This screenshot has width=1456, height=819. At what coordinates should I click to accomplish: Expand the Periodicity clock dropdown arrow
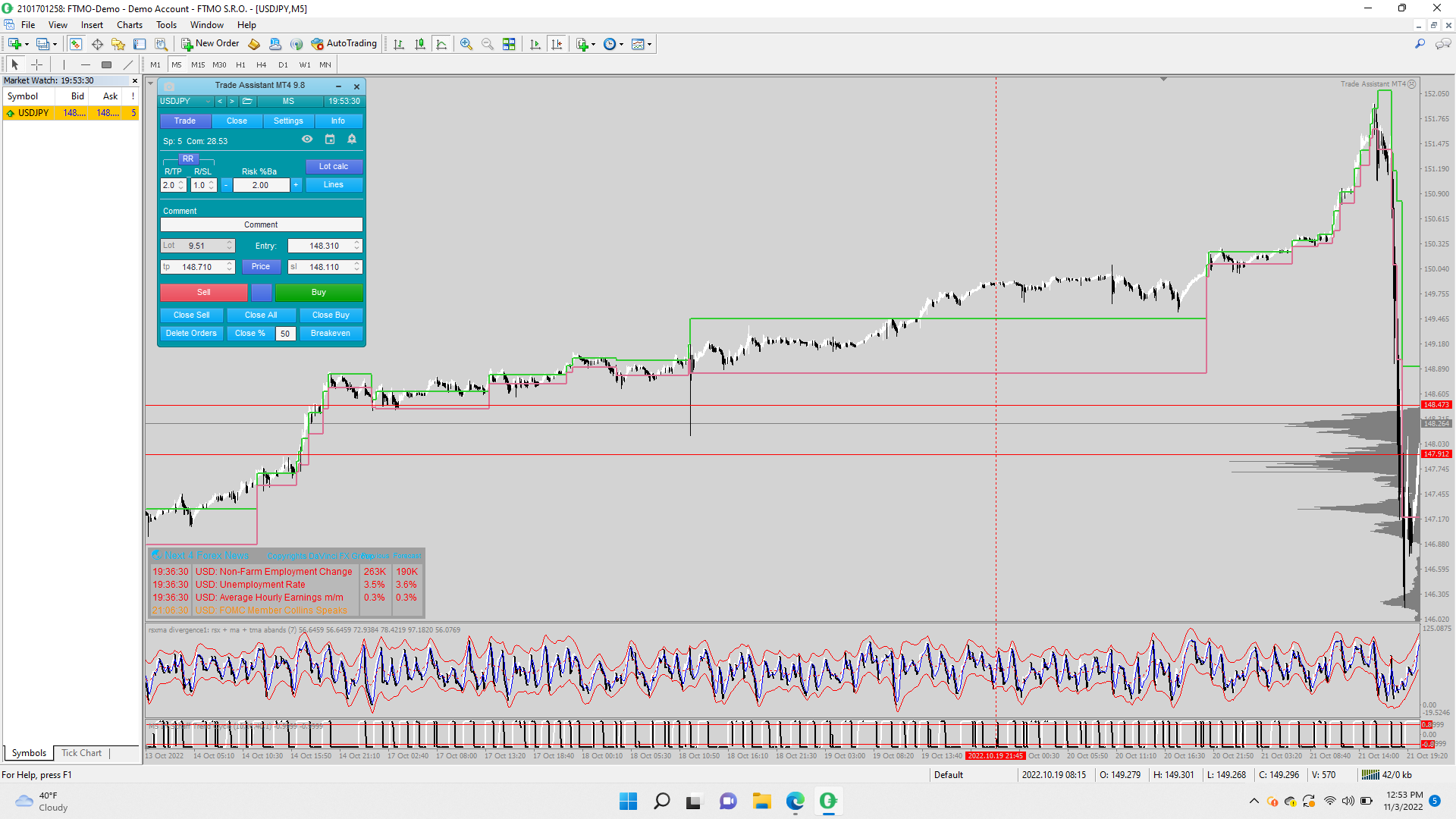[x=622, y=44]
